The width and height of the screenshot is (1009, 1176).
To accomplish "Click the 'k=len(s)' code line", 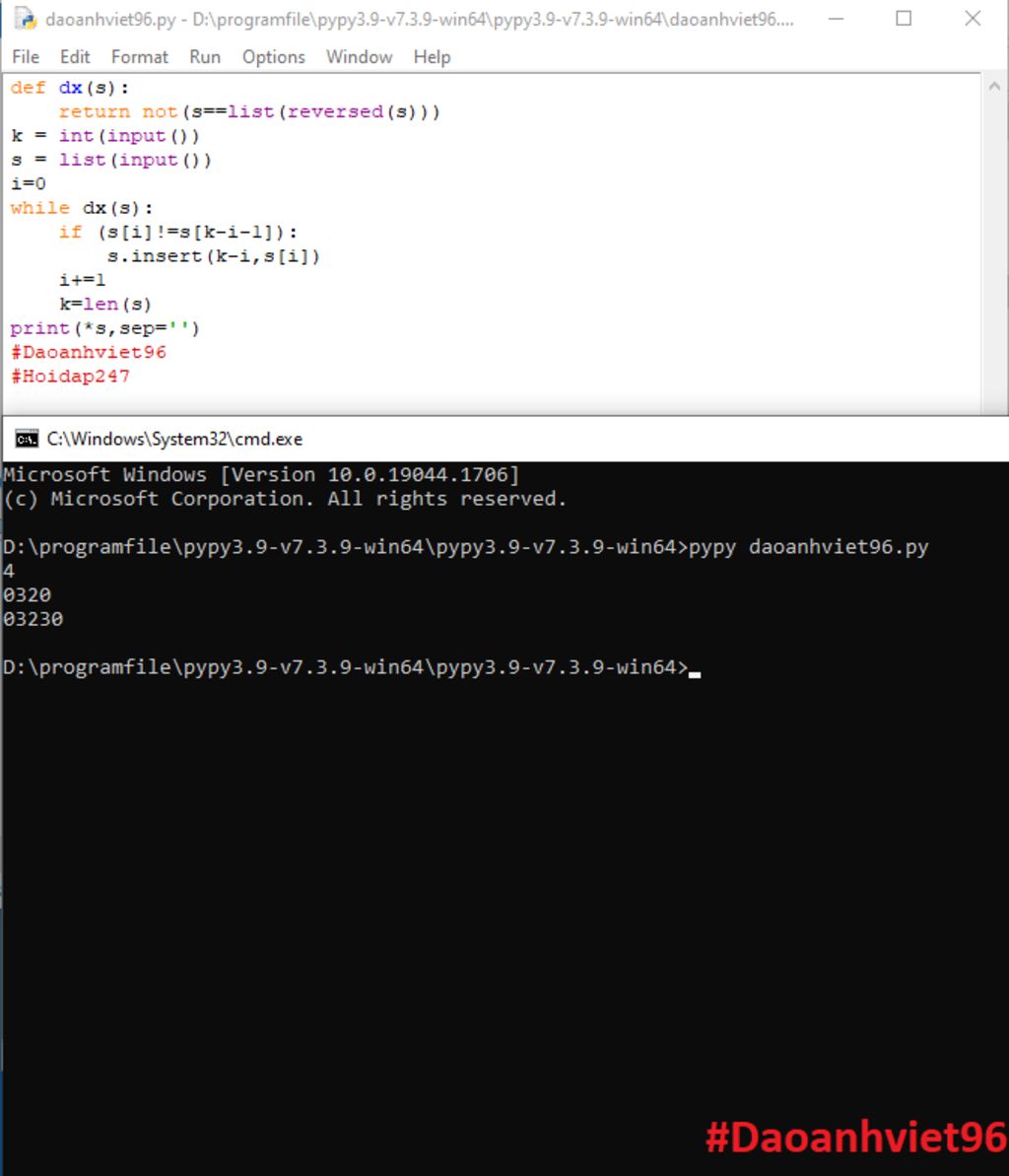I will (x=105, y=304).
